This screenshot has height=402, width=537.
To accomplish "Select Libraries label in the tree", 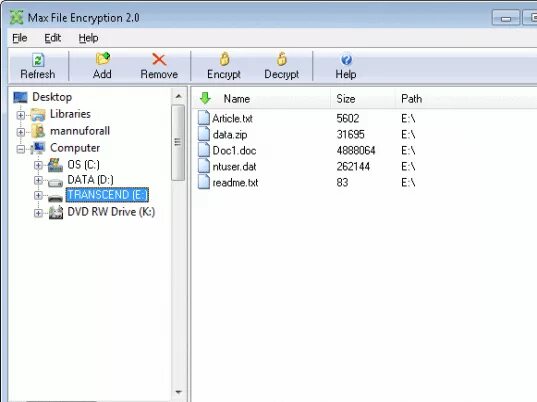I will (70, 114).
